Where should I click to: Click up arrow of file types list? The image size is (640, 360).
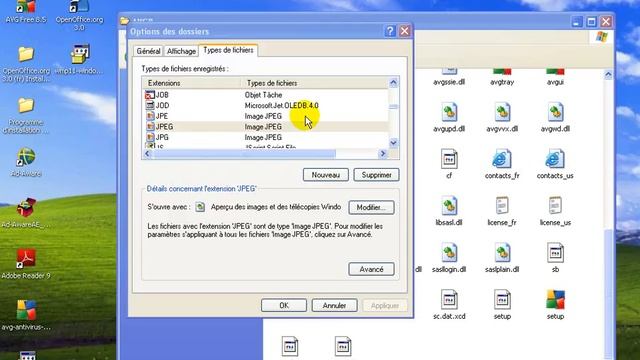(x=393, y=83)
